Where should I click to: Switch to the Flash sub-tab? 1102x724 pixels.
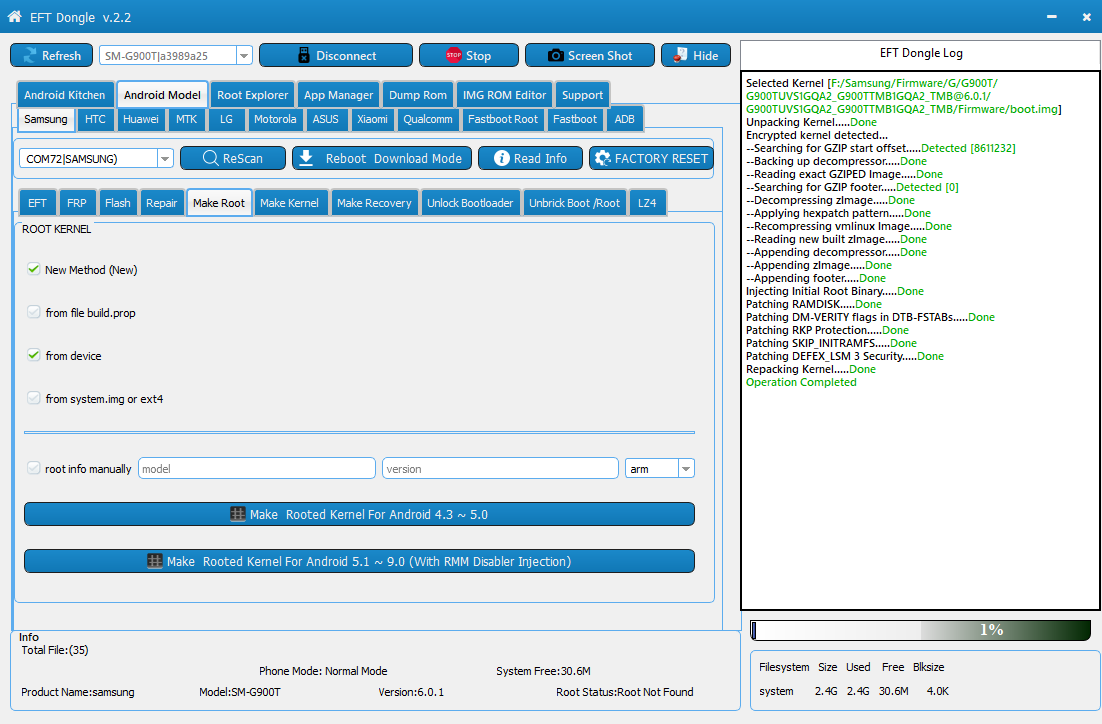[x=117, y=203]
